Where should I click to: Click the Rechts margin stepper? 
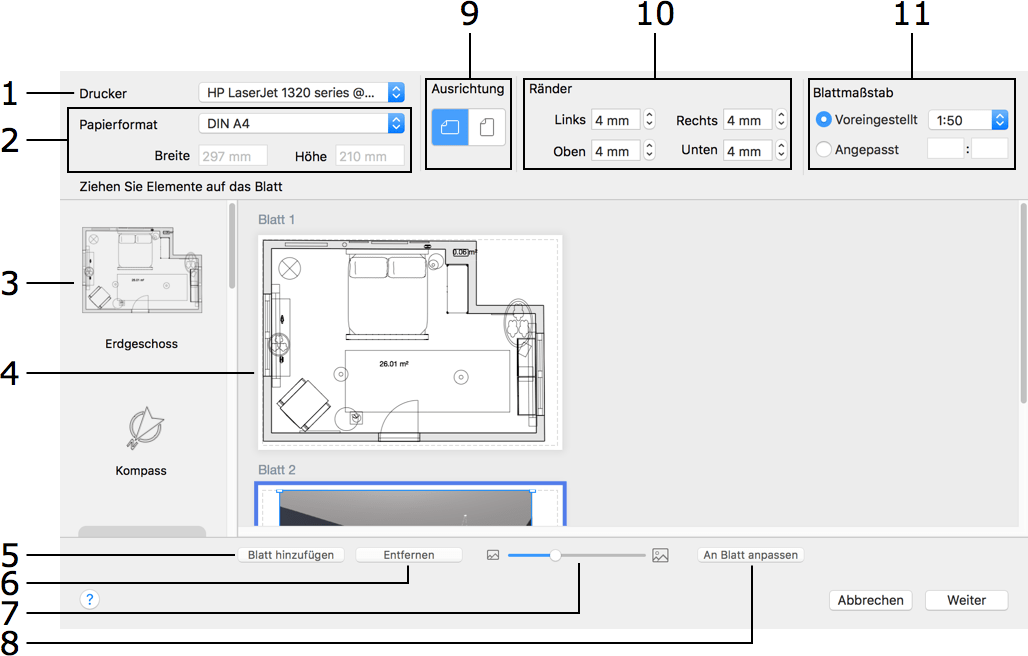[781, 119]
